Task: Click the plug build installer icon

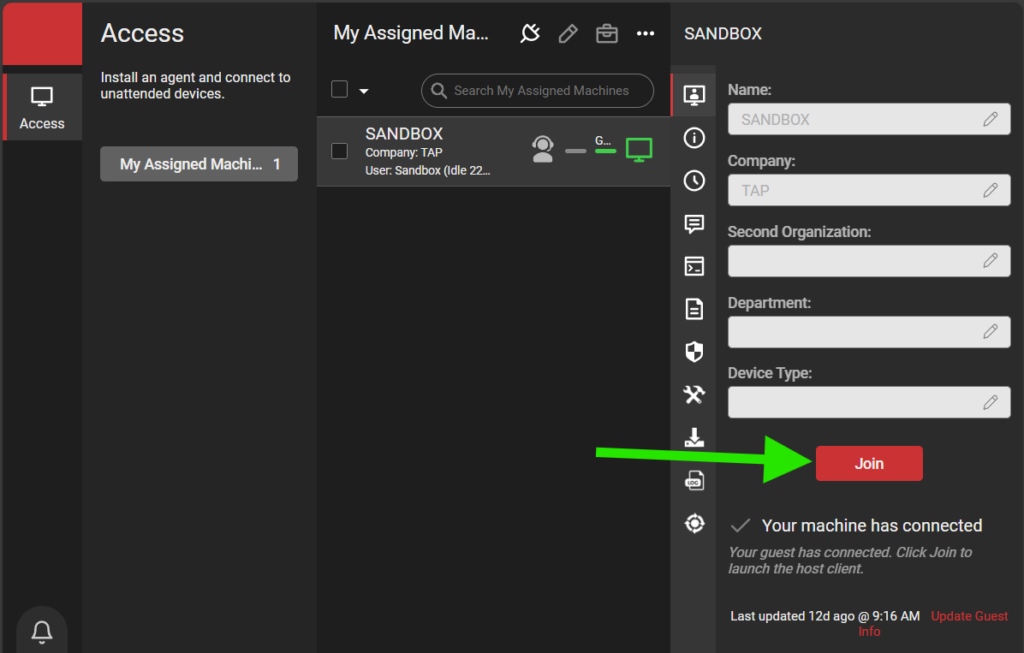Action: [530, 33]
